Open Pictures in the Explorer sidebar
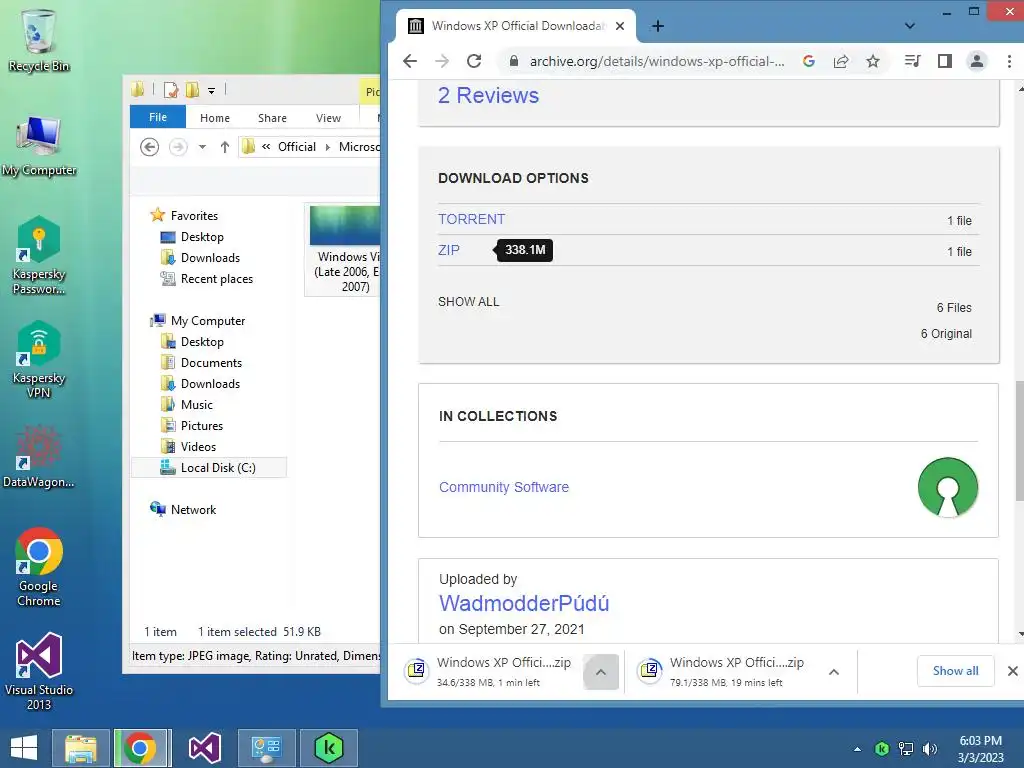This screenshot has height=768, width=1024. click(x=201, y=426)
